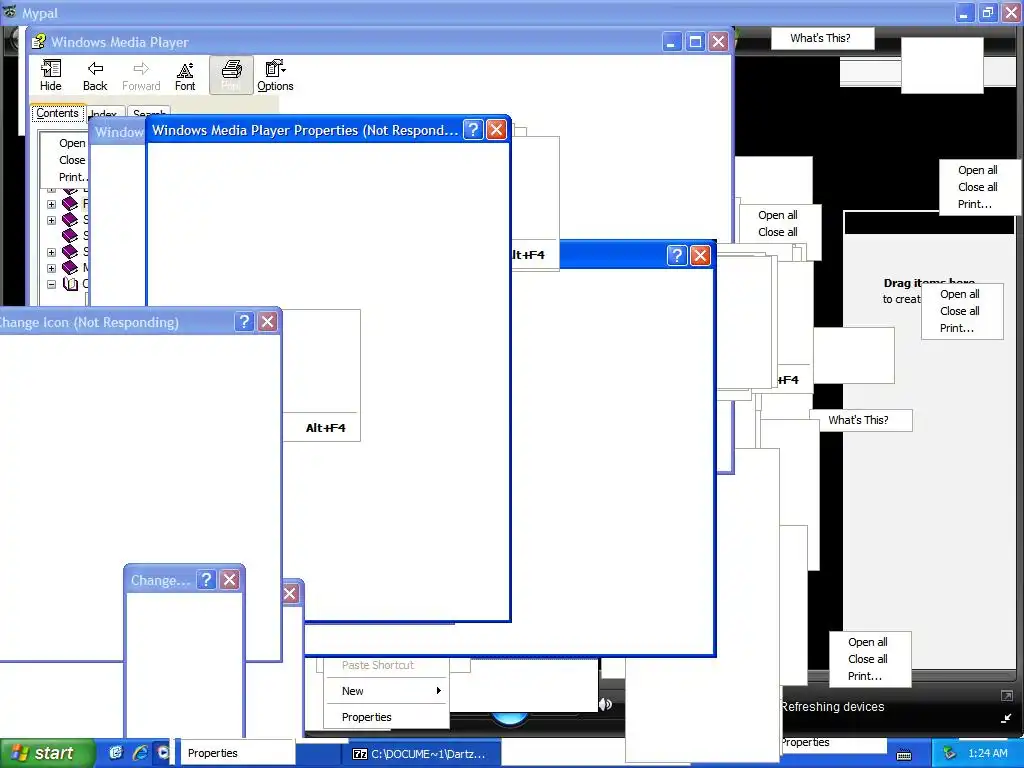This screenshot has height=768, width=1024.
Task: Select the purple book icon beside M
Action: pos(70,268)
